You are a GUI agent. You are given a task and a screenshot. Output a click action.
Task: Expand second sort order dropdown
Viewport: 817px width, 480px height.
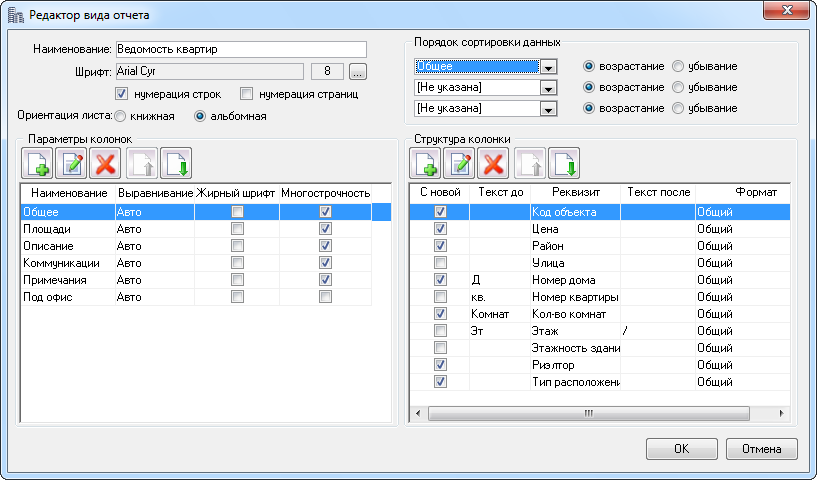(547, 88)
